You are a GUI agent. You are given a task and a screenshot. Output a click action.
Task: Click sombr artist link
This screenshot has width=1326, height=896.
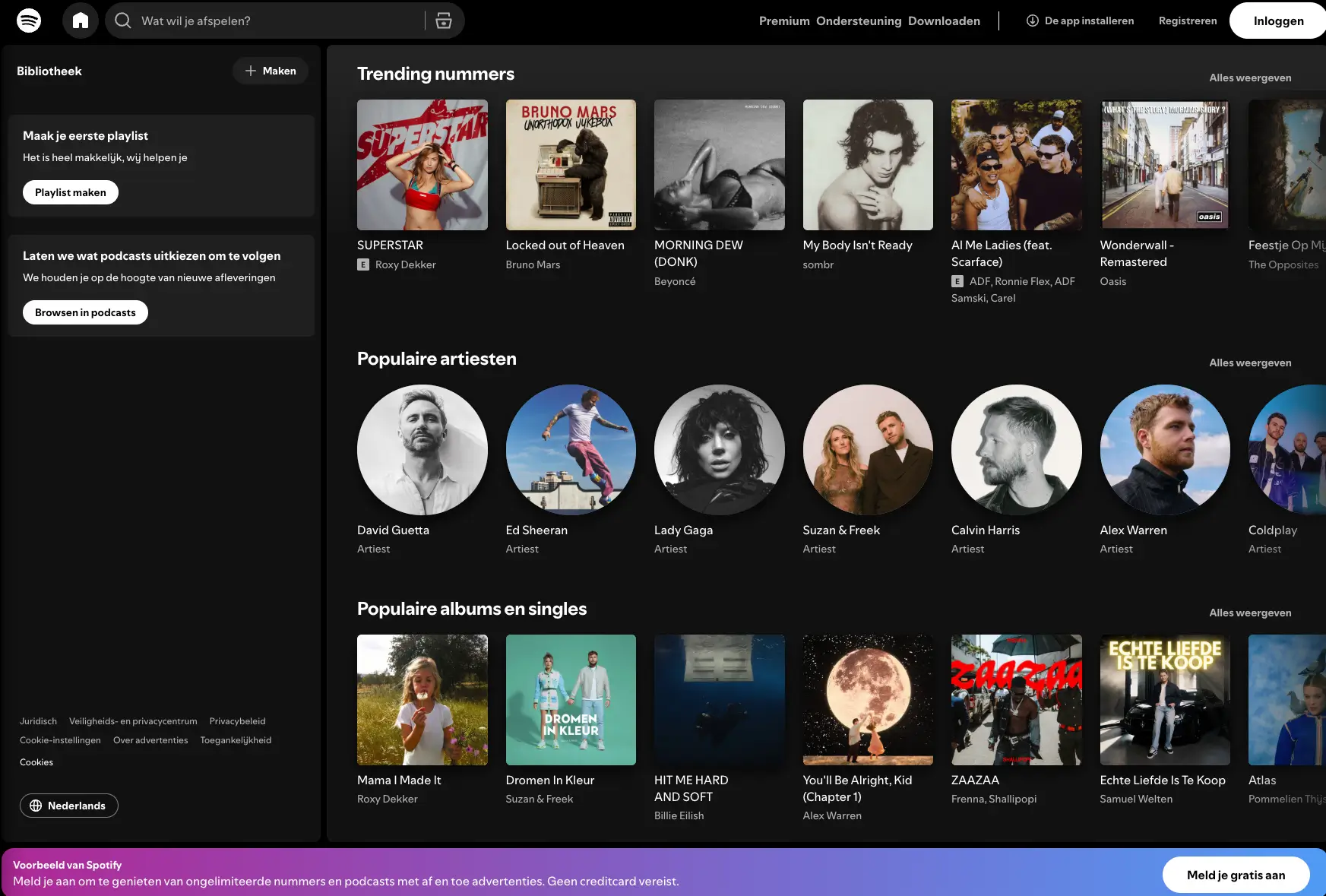tap(818, 264)
